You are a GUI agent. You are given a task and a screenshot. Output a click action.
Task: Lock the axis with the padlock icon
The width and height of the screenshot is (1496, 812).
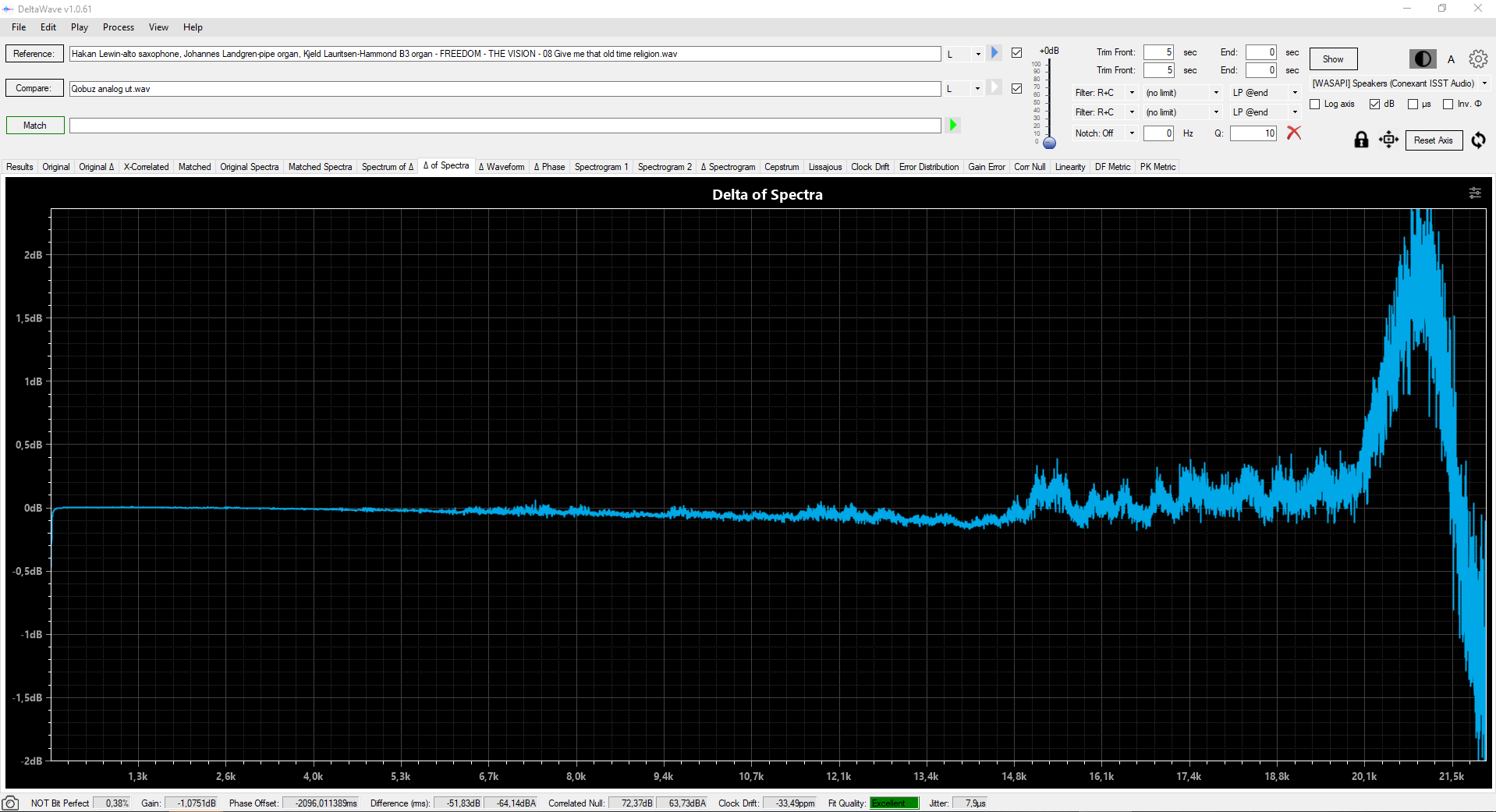click(1361, 140)
